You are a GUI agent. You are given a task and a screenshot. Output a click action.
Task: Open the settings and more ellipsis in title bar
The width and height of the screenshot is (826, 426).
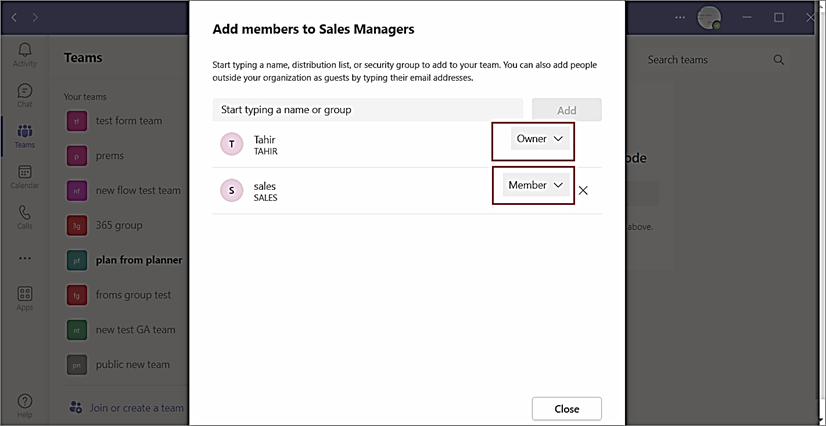(x=680, y=17)
